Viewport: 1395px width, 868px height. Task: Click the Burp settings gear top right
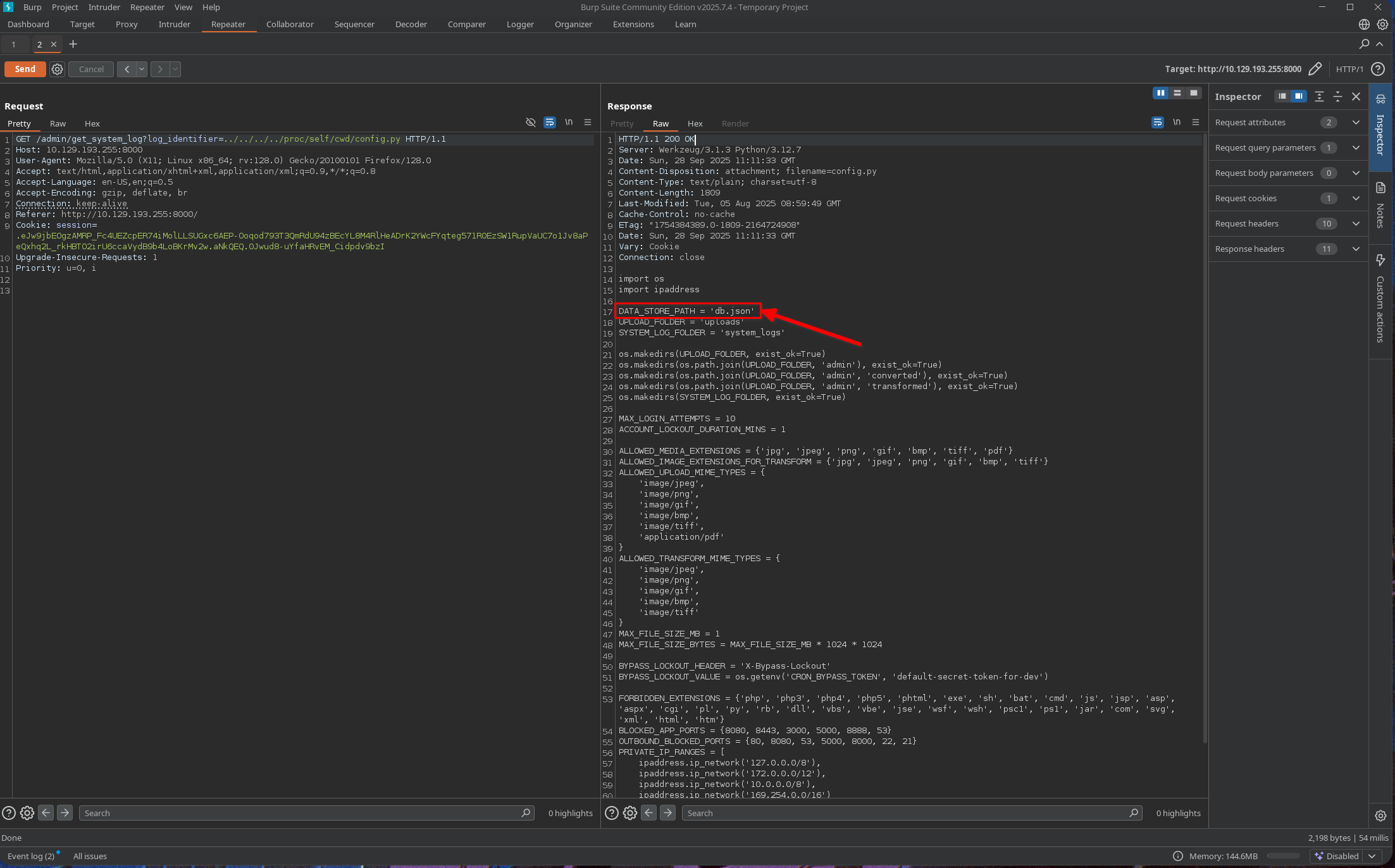coord(1382,24)
